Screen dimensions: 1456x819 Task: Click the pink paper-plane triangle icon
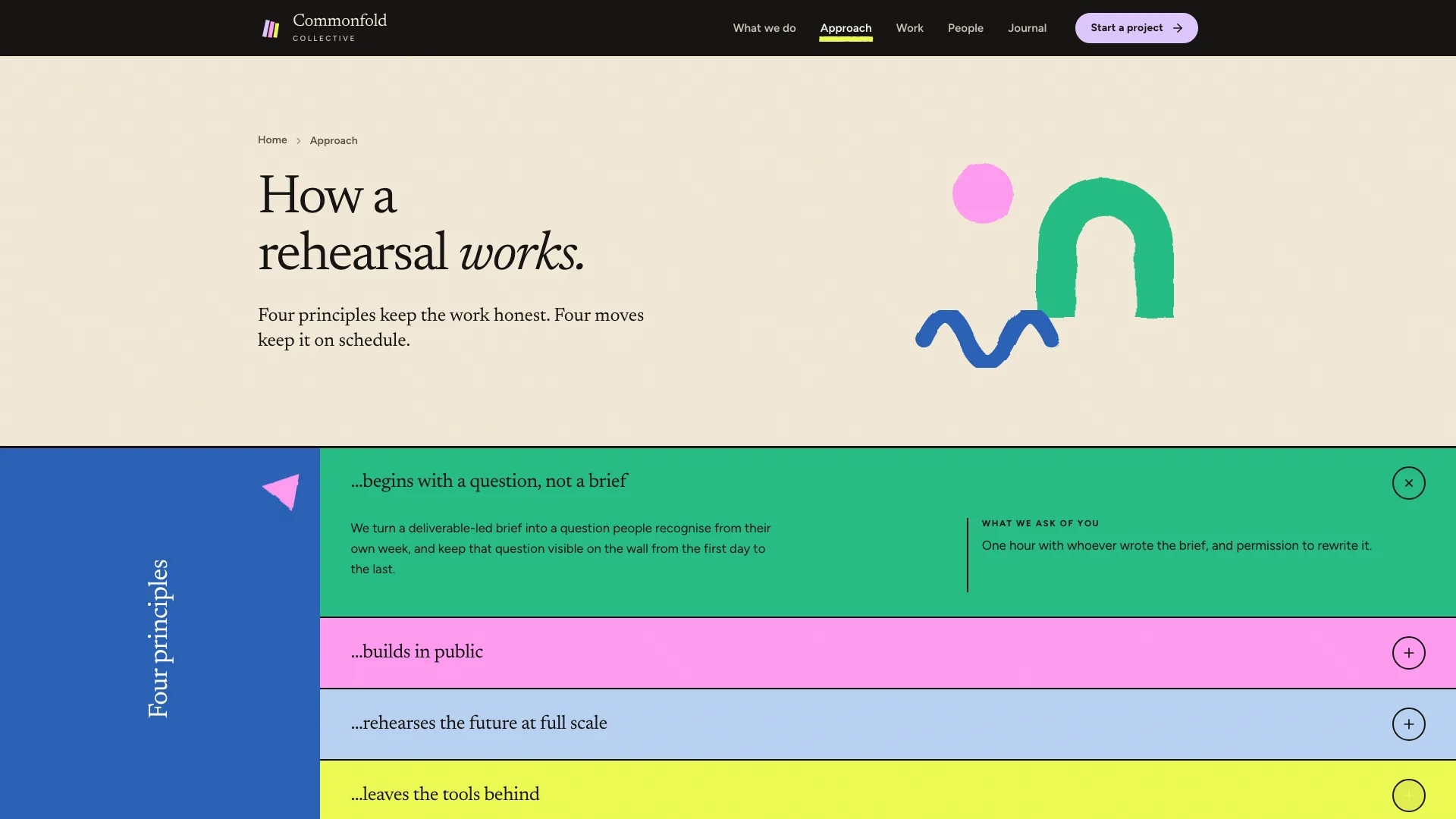click(x=281, y=491)
